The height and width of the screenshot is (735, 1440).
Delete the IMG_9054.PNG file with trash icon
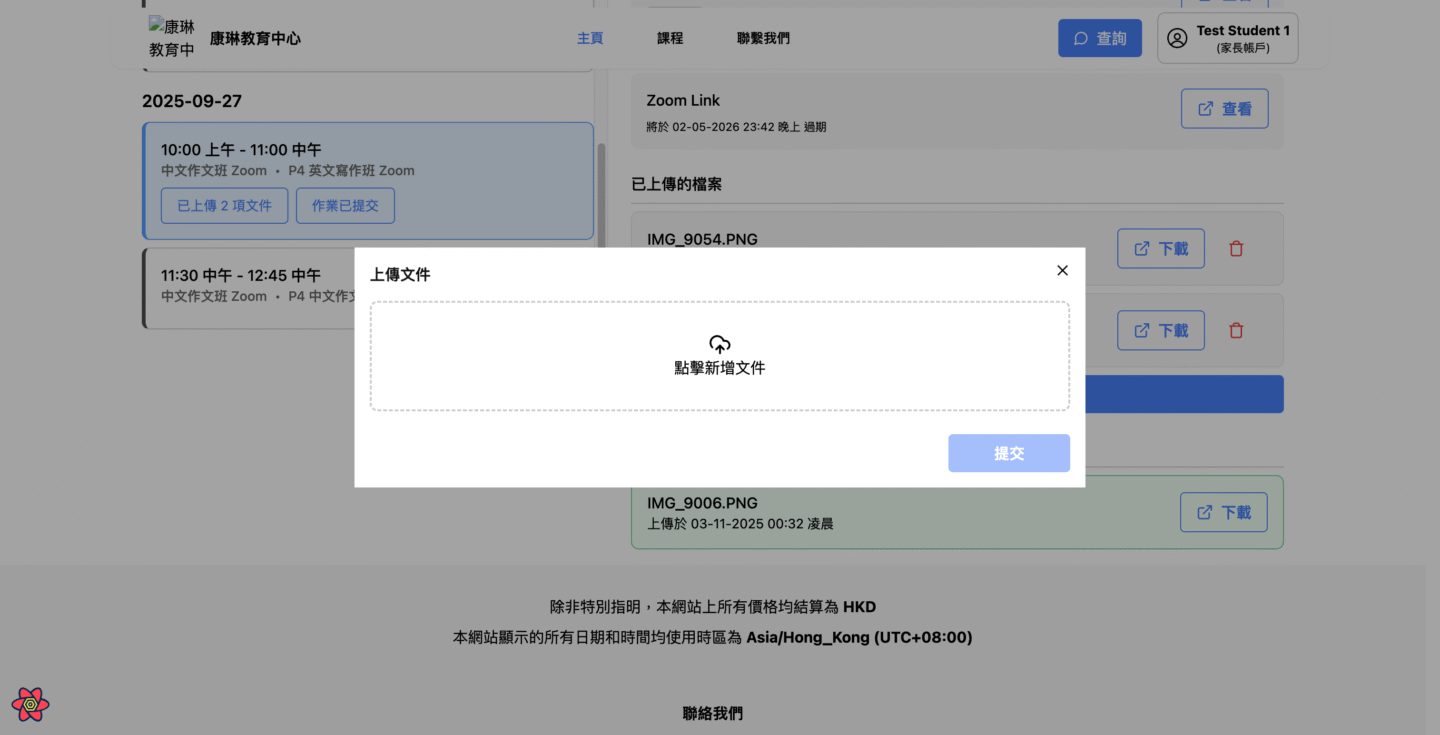click(x=1236, y=249)
